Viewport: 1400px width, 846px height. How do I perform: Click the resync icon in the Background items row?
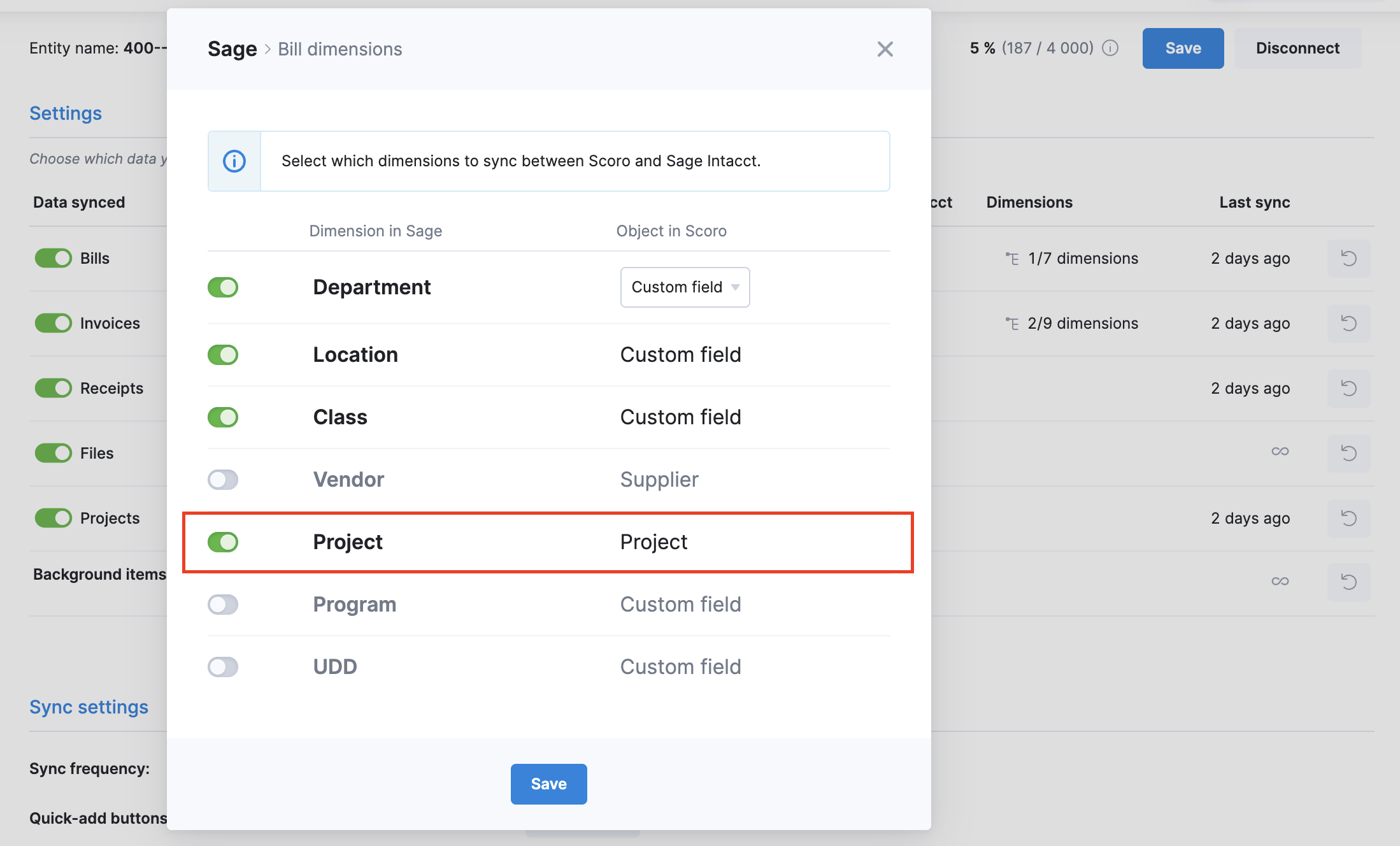pos(1348,582)
